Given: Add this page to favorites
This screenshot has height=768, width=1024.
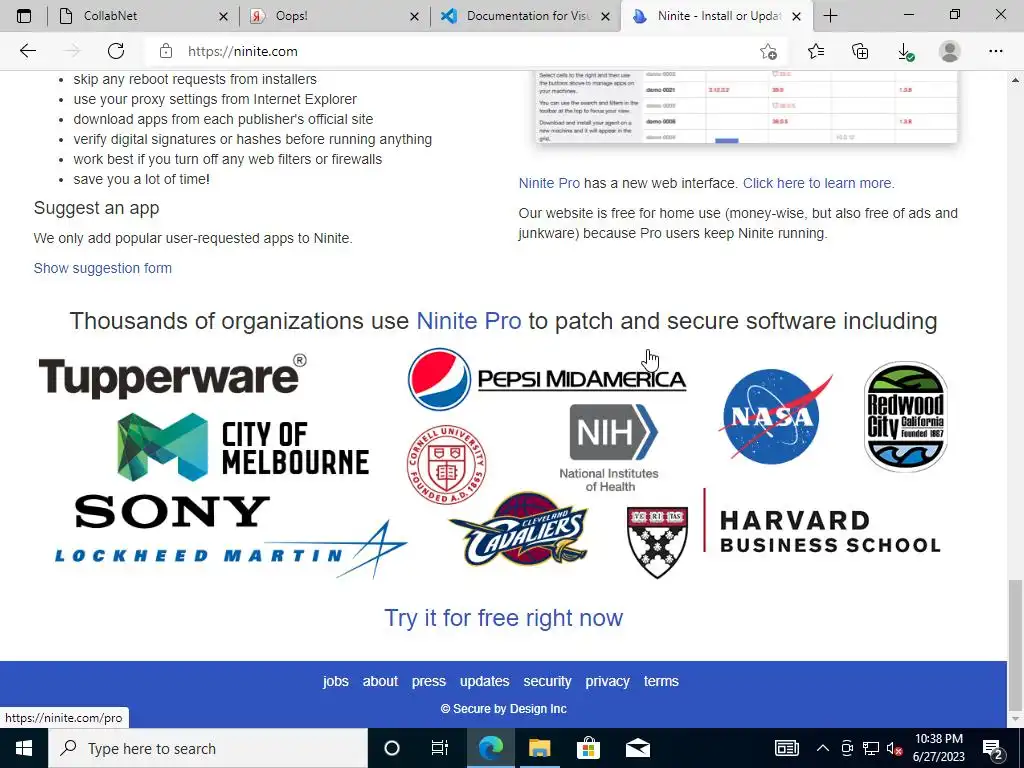Looking at the screenshot, I should pyautogui.click(x=769, y=51).
